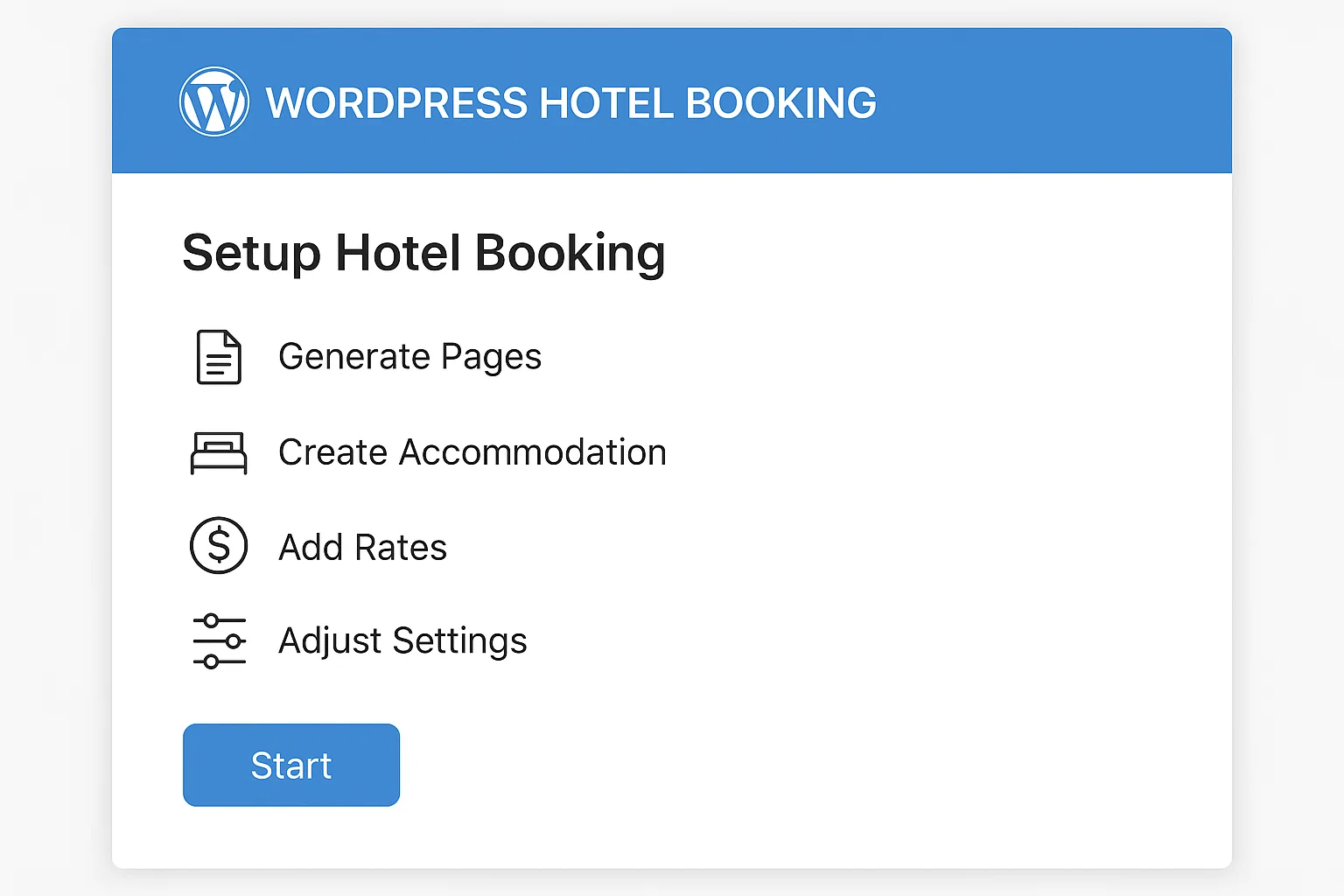
Task: Click bottom slider knob in settings icon
Action: [x=211, y=662]
